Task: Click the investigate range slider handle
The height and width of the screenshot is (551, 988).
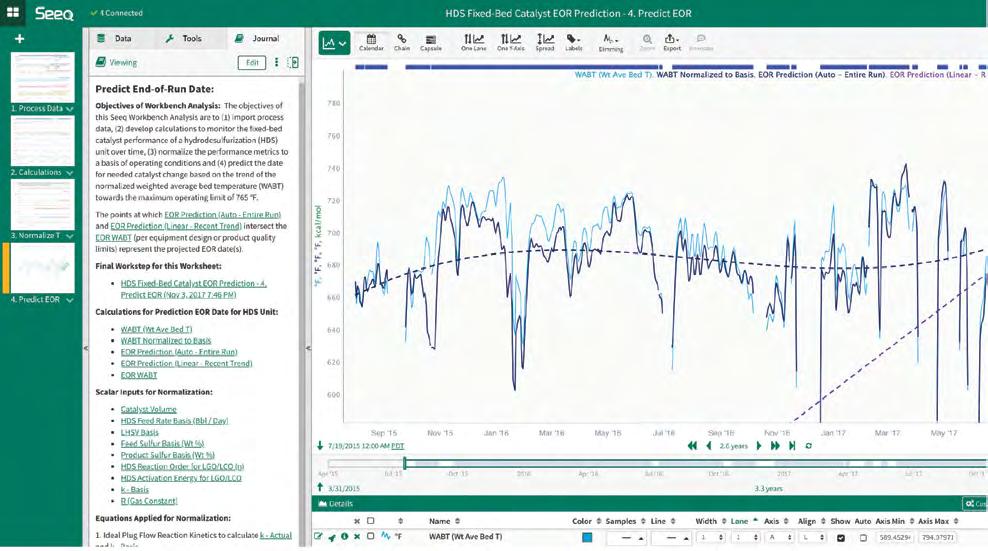Action: tap(405, 463)
